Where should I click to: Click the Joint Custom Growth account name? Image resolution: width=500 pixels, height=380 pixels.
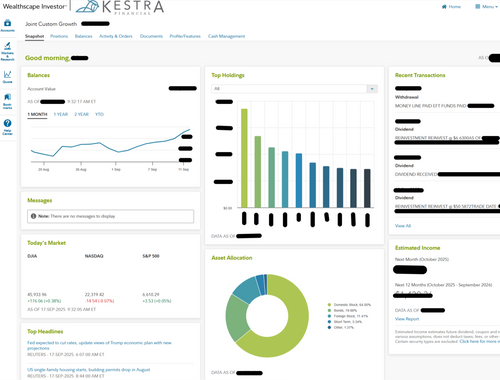pyautogui.click(x=51, y=24)
